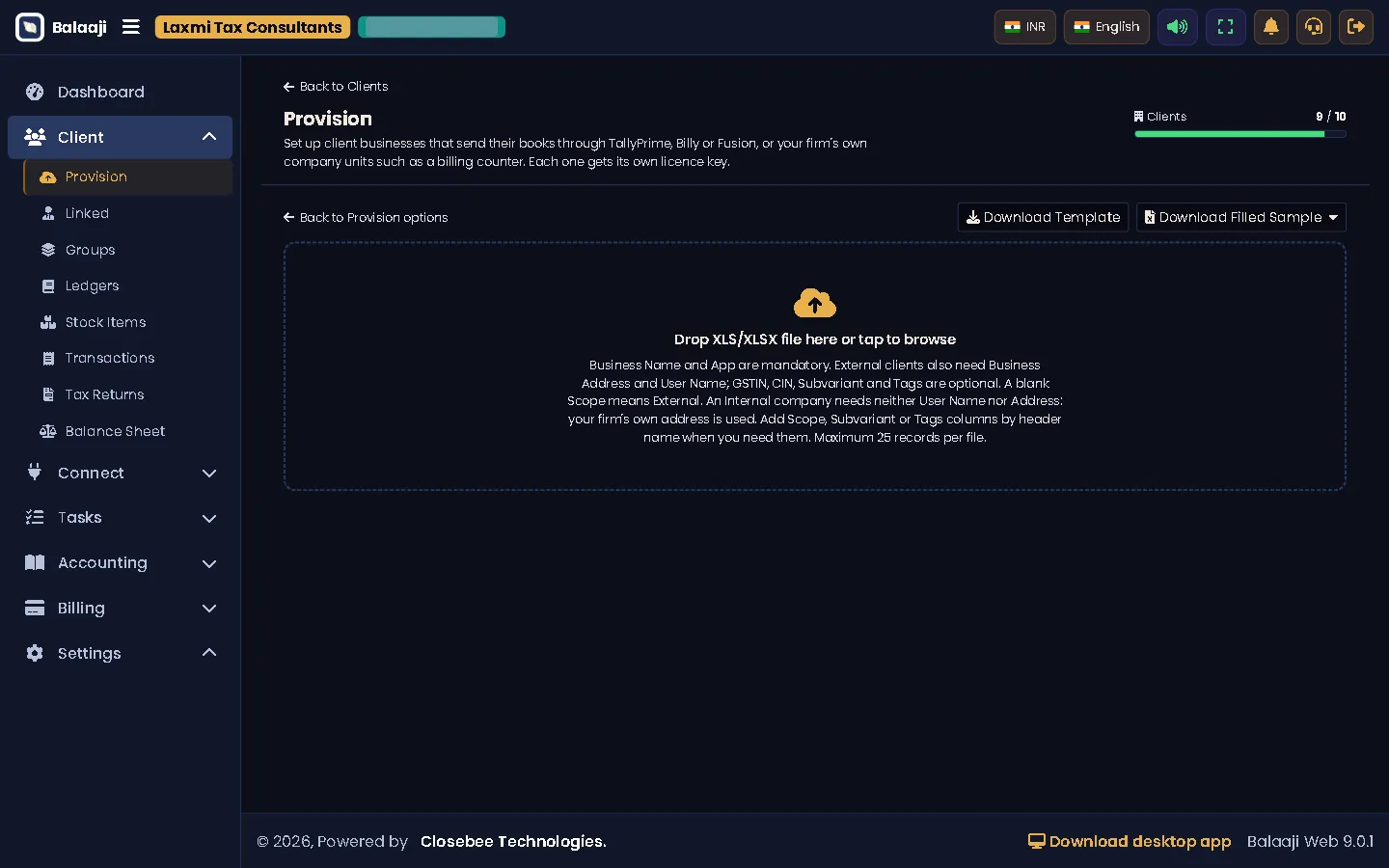Open Tax Returns page
The image size is (1389, 868).
[x=128, y=394]
